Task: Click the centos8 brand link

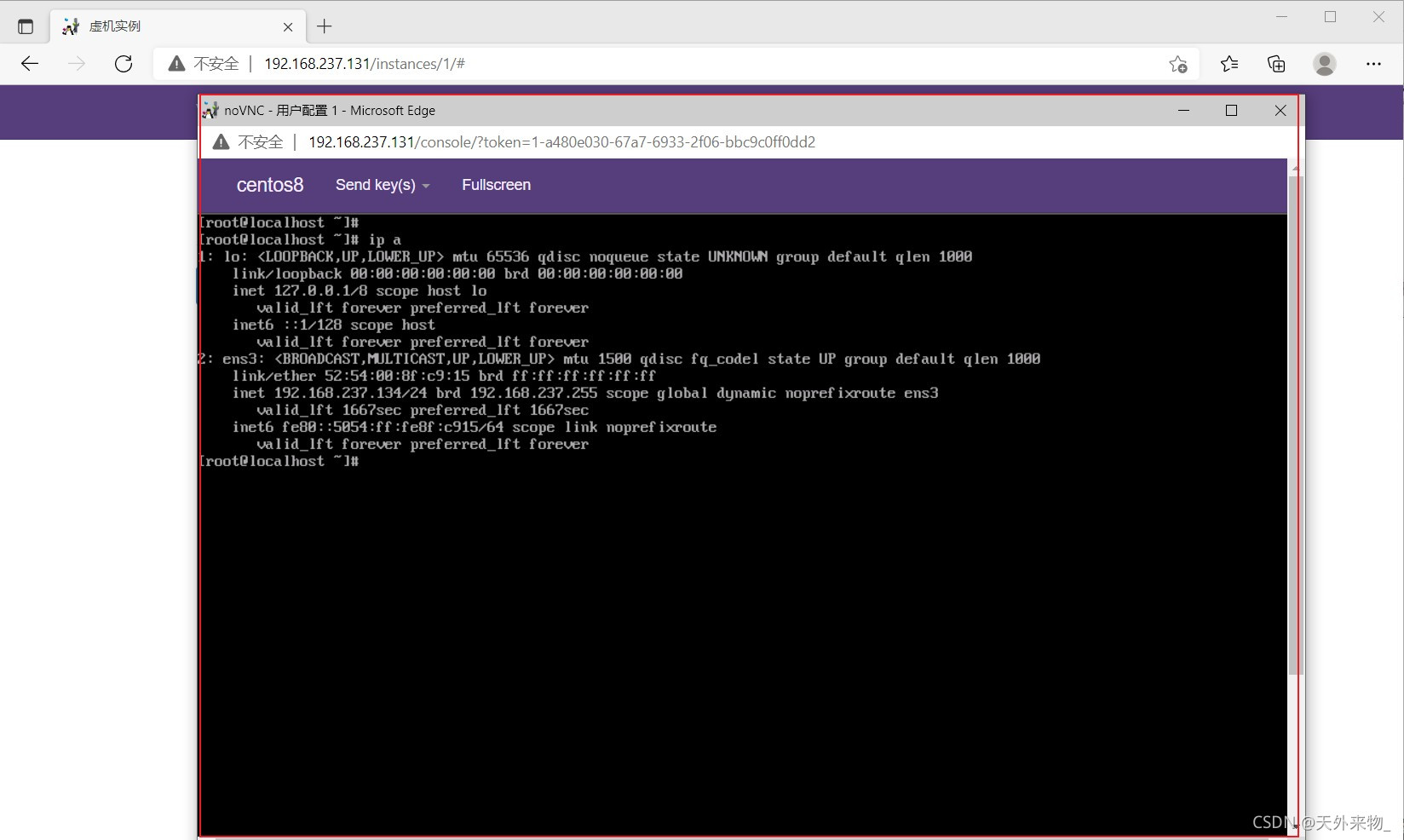Action: click(x=270, y=185)
